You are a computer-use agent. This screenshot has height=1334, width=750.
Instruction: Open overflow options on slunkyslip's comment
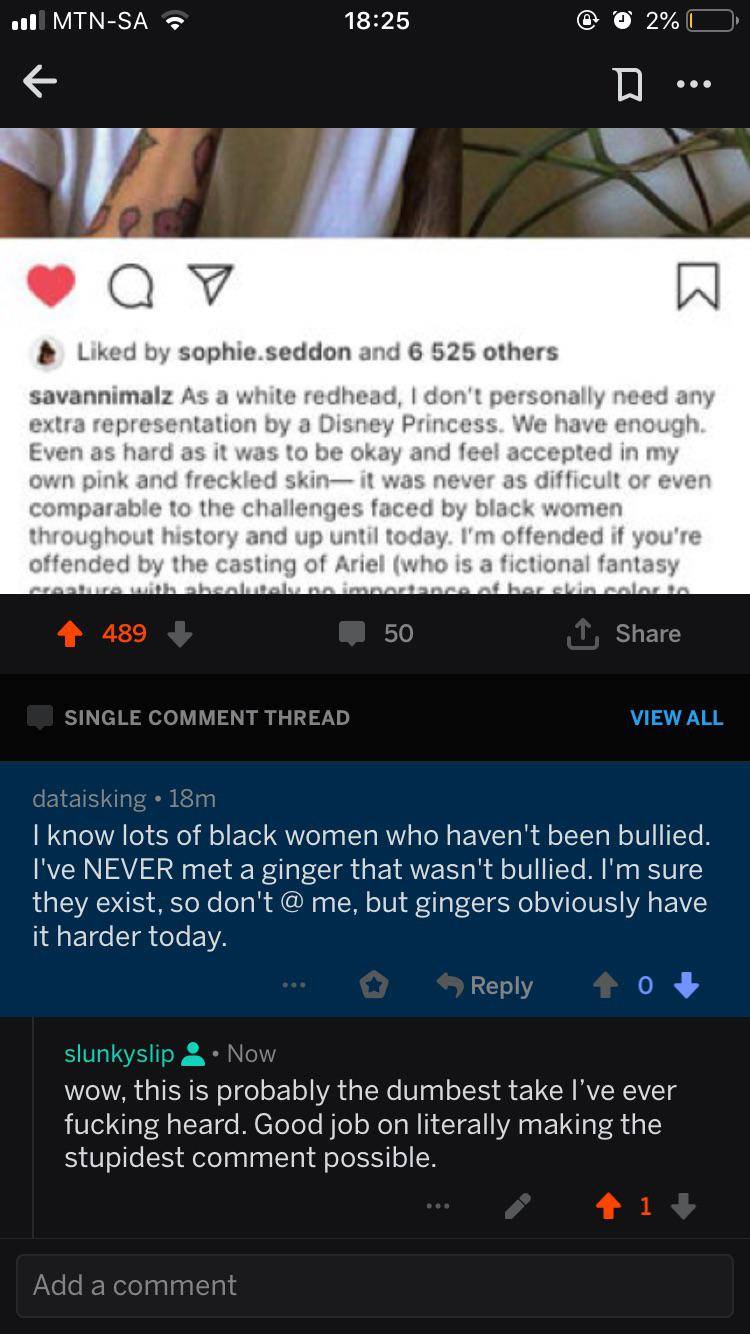pos(438,1205)
